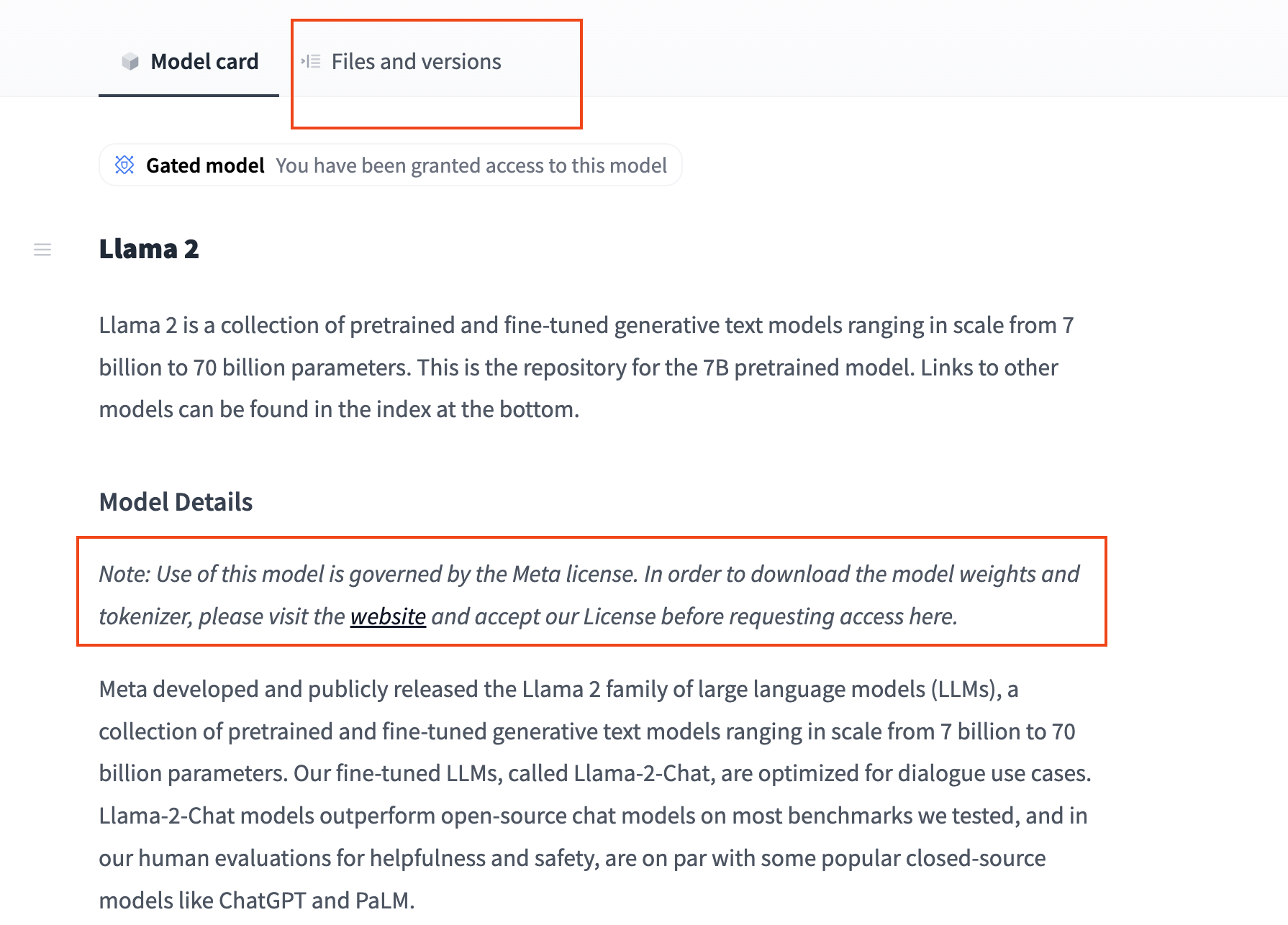
Task: Click the Gated model badge icon
Action: tap(124, 165)
